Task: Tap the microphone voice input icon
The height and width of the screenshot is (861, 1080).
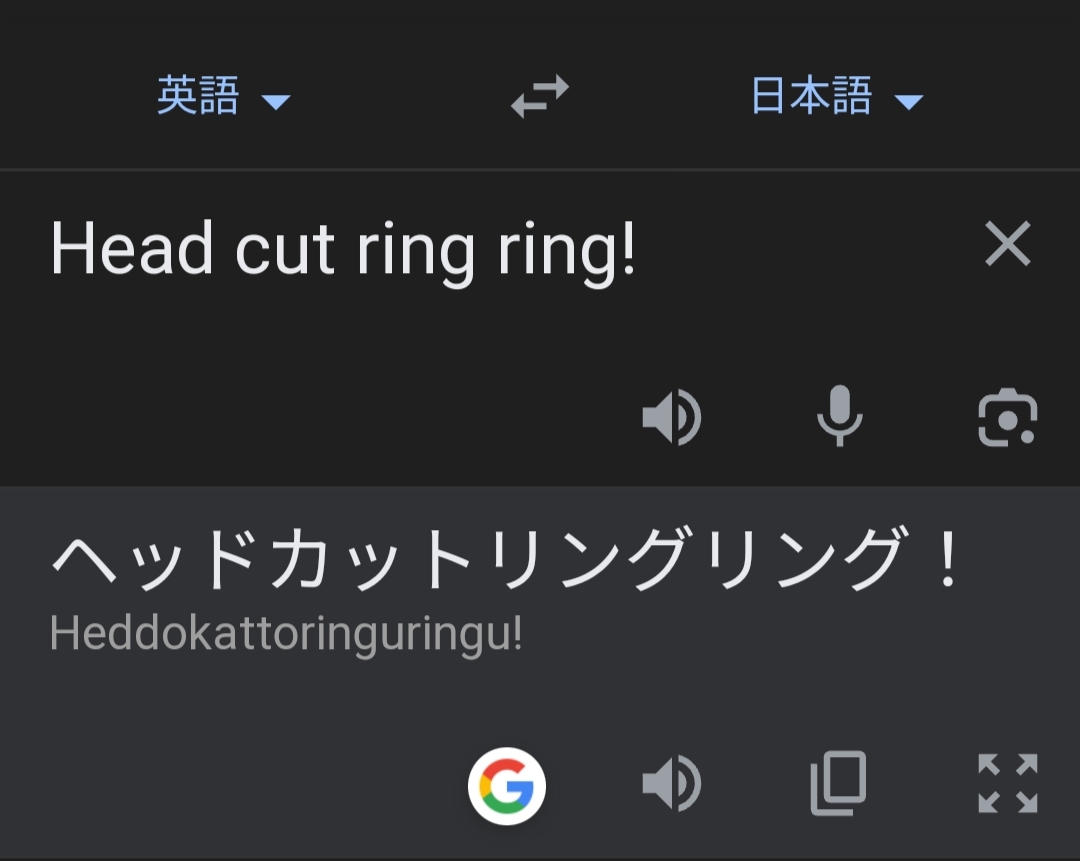Action: tap(840, 416)
